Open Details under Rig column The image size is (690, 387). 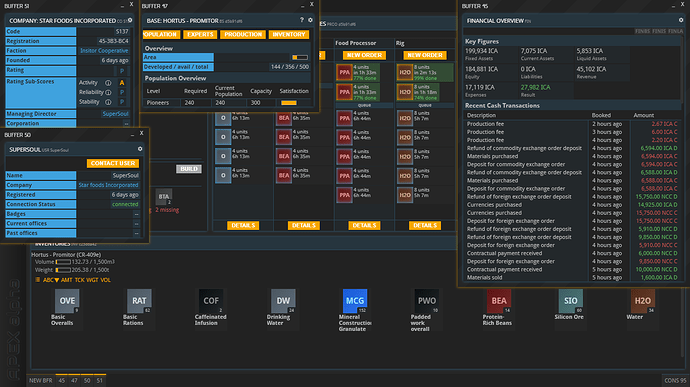(x=425, y=225)
